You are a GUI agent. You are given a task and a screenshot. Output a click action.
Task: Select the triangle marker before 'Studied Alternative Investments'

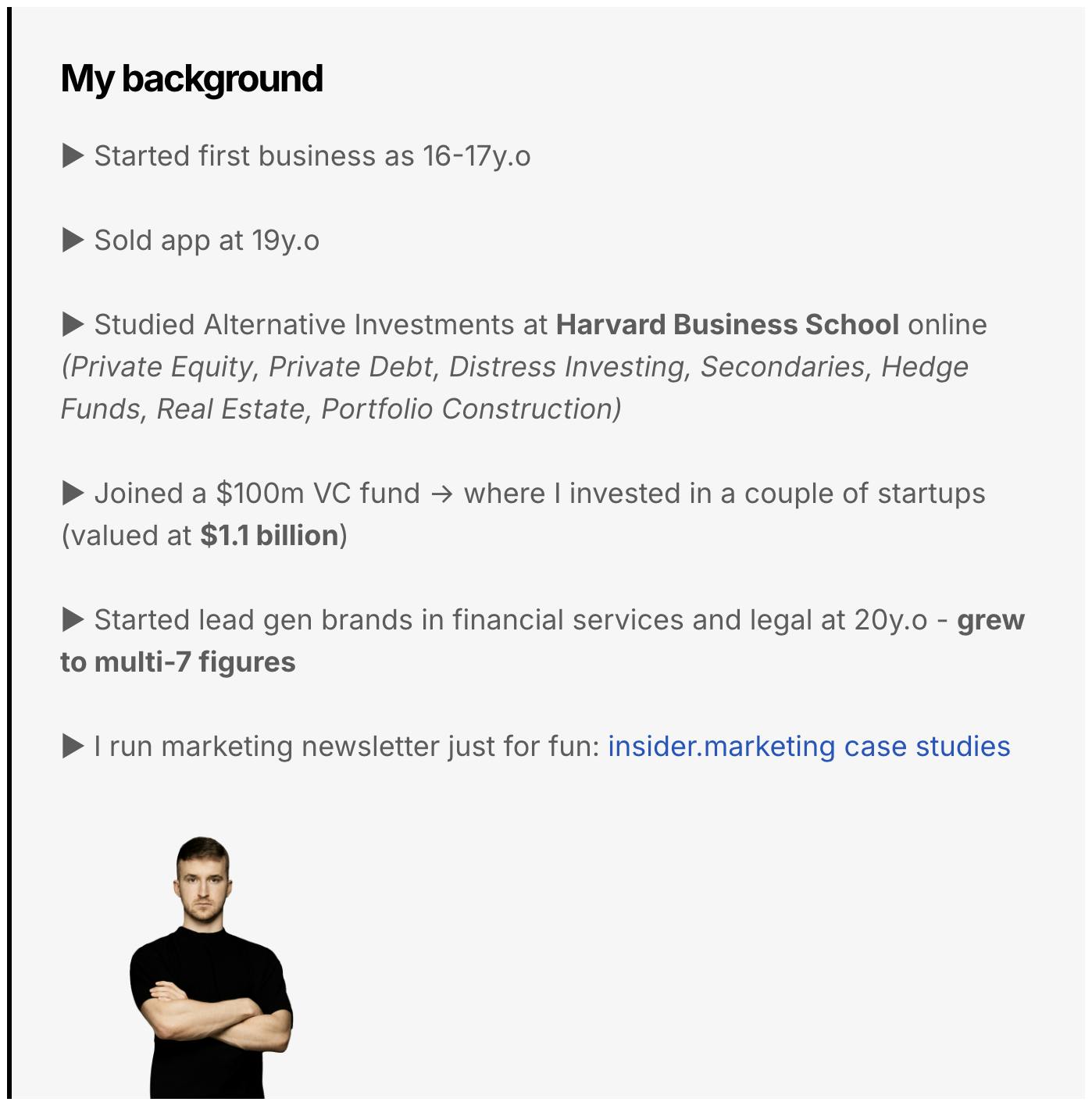(x=73, y=325)
